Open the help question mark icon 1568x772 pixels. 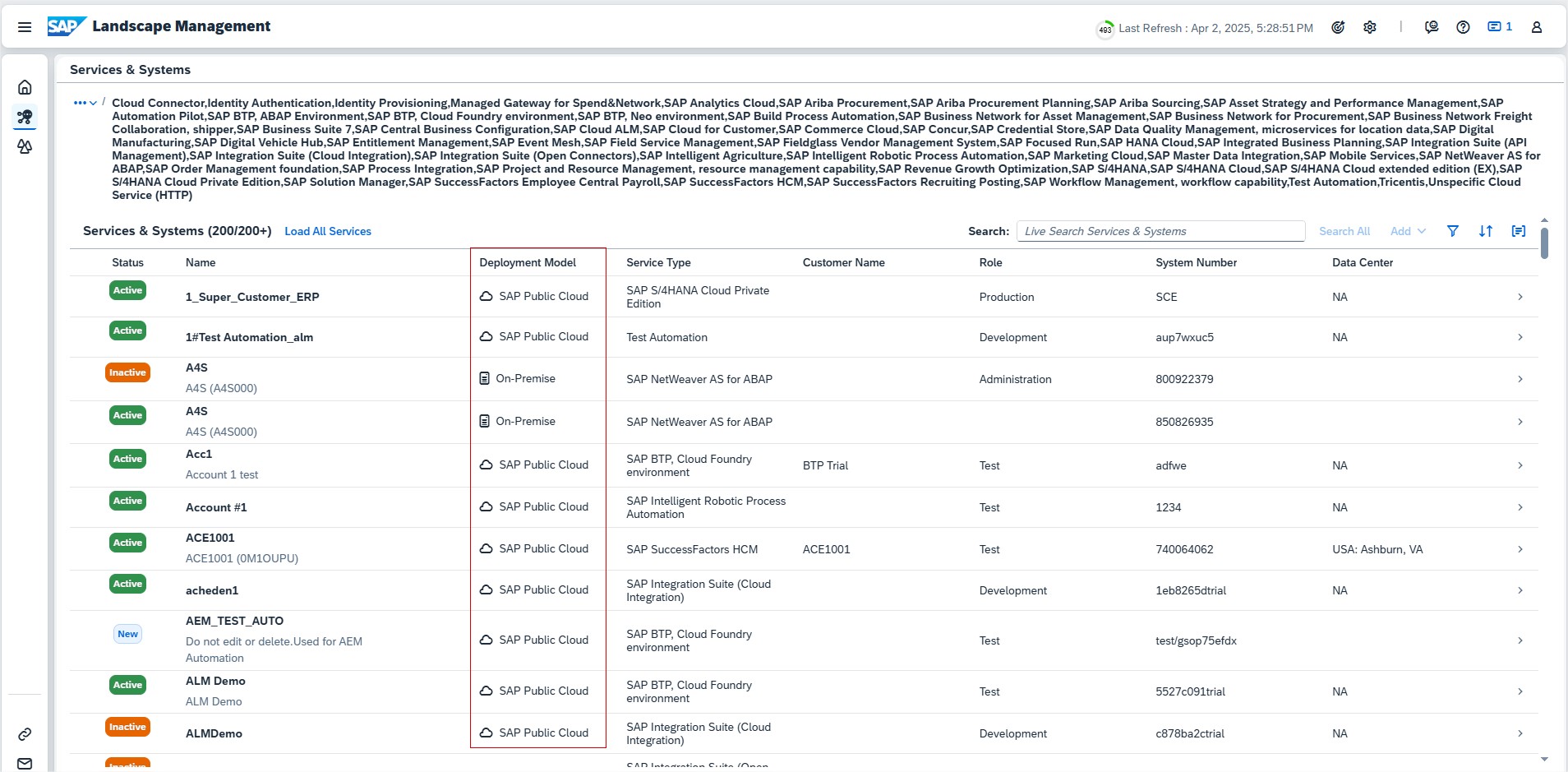[x=1463, y=27]
